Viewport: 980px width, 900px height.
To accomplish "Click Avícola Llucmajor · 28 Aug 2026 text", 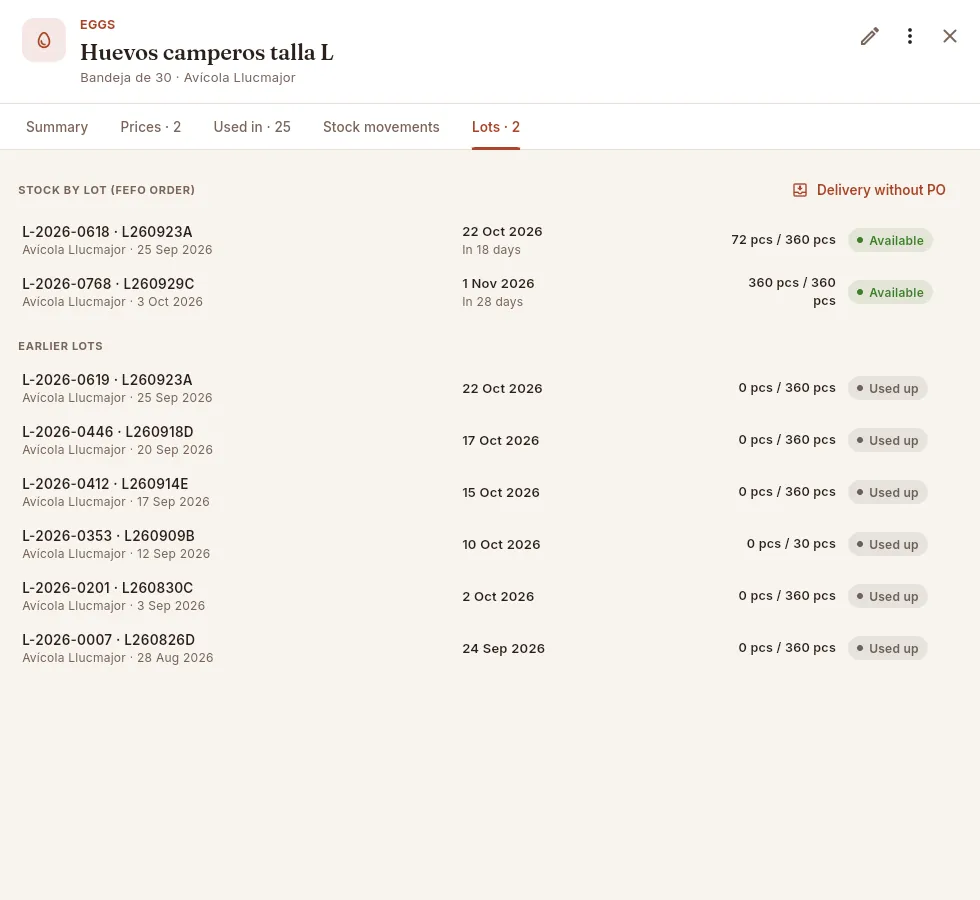I will coord(118,658).
